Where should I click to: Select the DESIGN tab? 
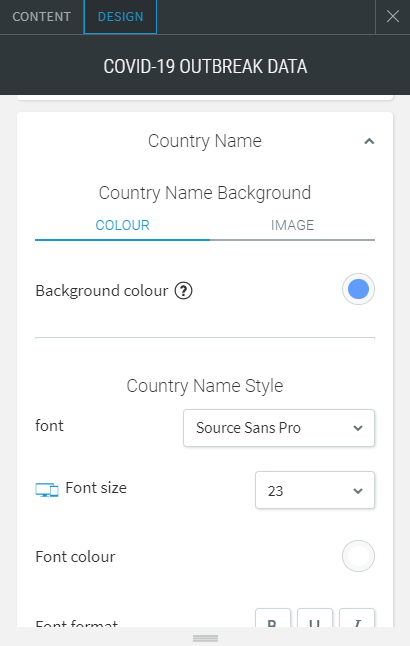120,17
